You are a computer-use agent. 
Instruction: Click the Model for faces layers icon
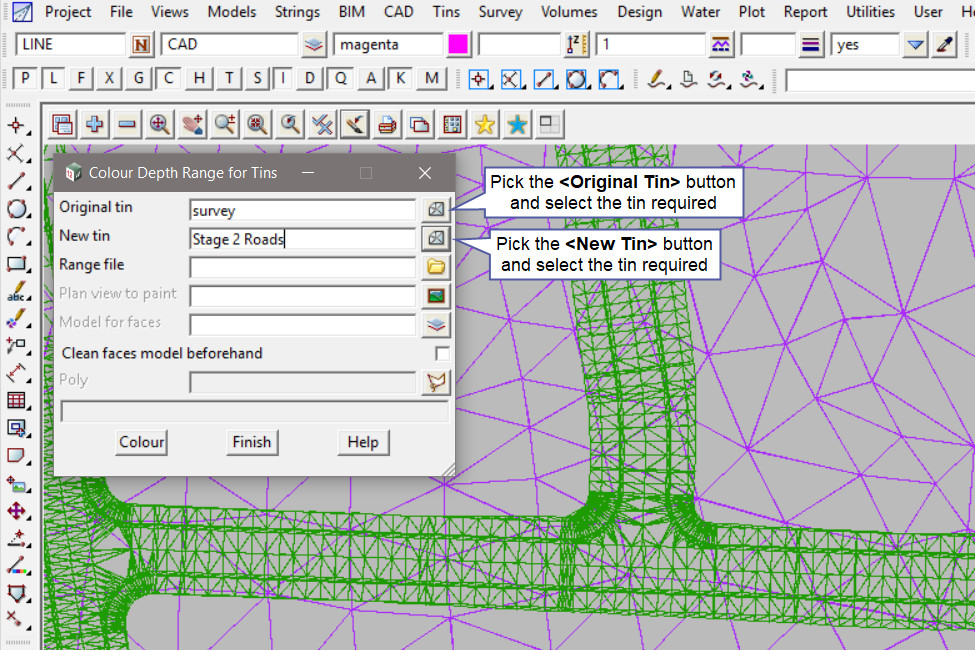(435, 324)
